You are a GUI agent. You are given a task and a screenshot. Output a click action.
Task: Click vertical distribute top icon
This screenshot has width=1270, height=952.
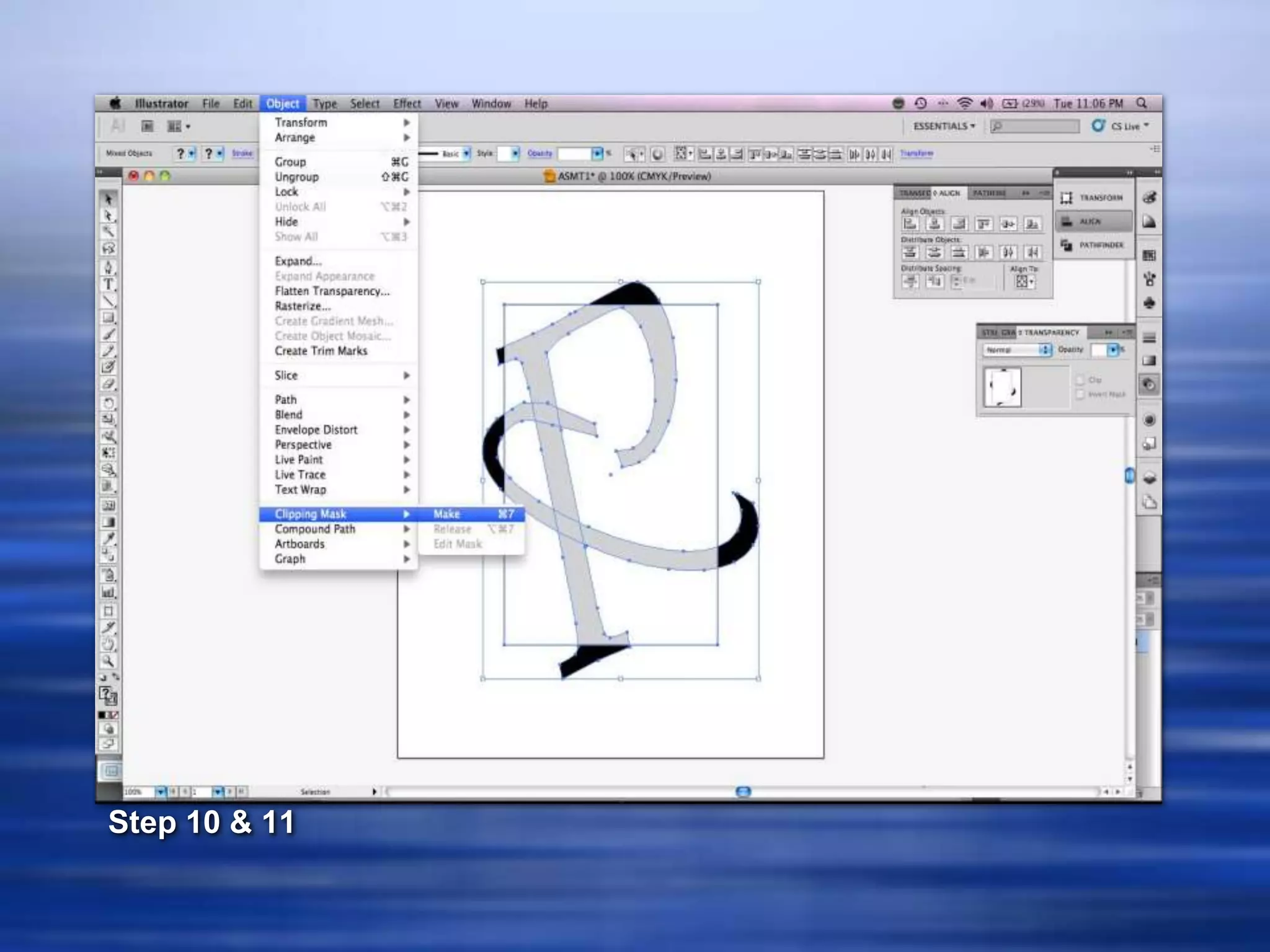point(910,252)
